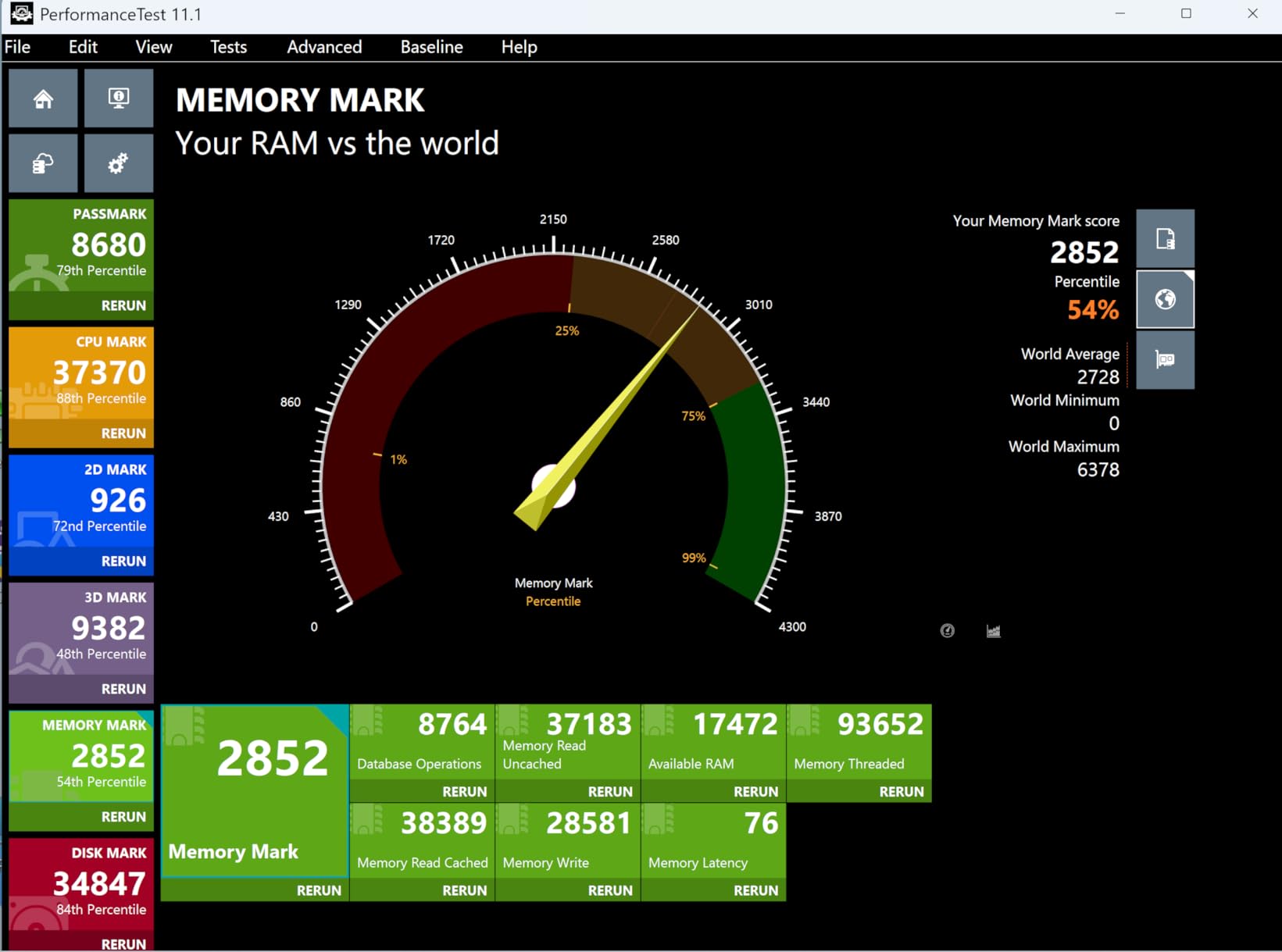
Task: Open the System Information monitor icon
Action: (x=118, y=98)
